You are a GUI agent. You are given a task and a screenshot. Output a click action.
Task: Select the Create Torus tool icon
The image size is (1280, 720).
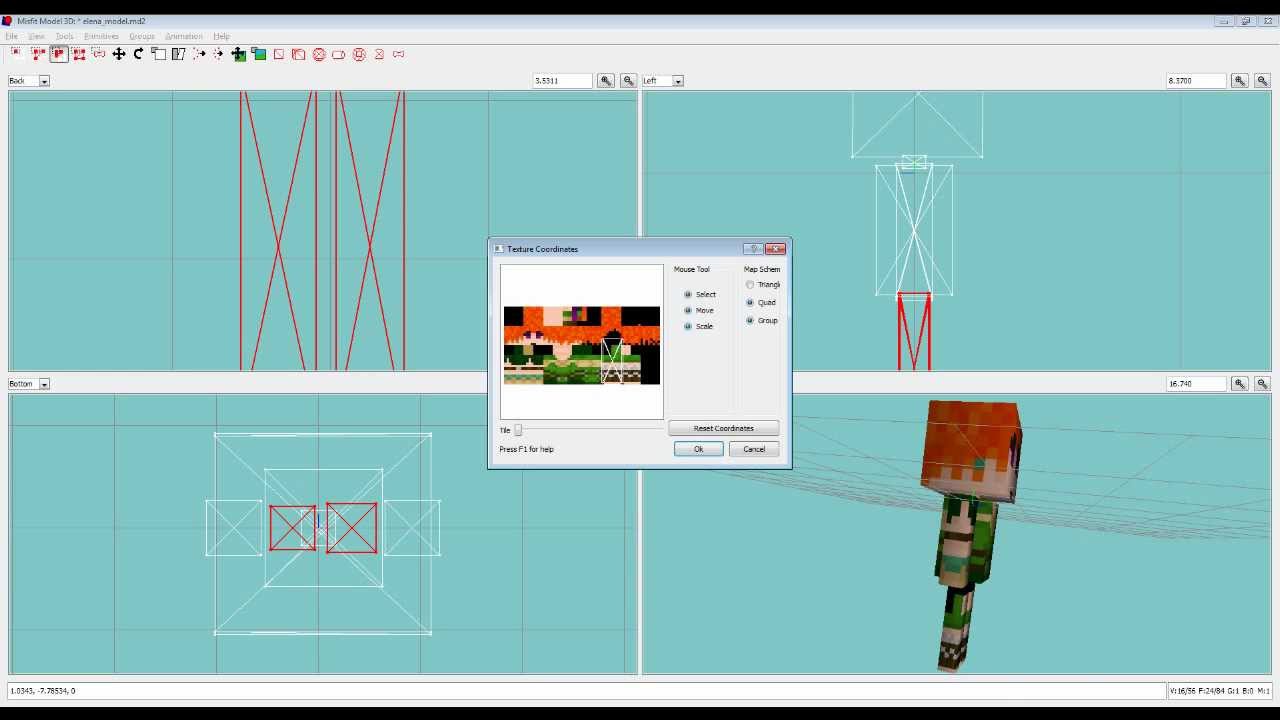358,54
